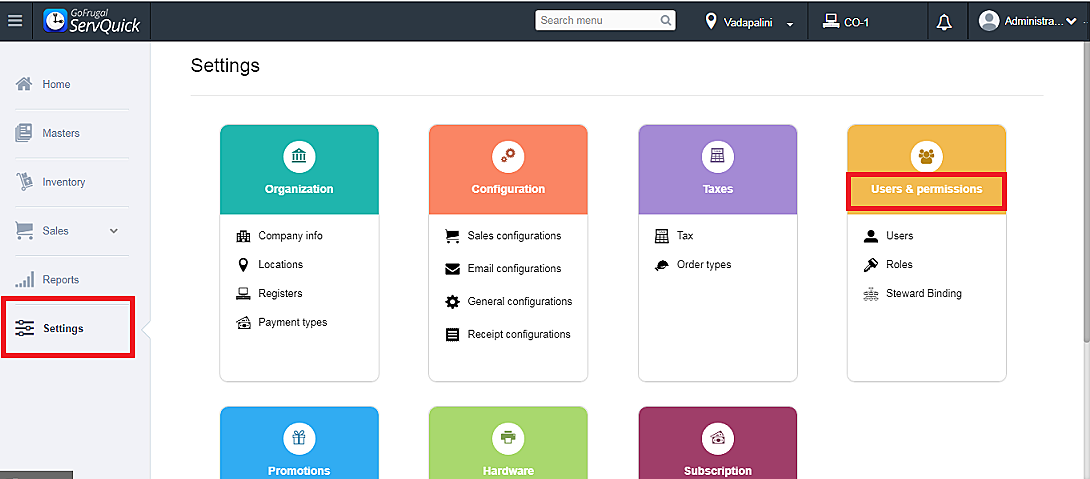Open the Users link

pos(900,236)
